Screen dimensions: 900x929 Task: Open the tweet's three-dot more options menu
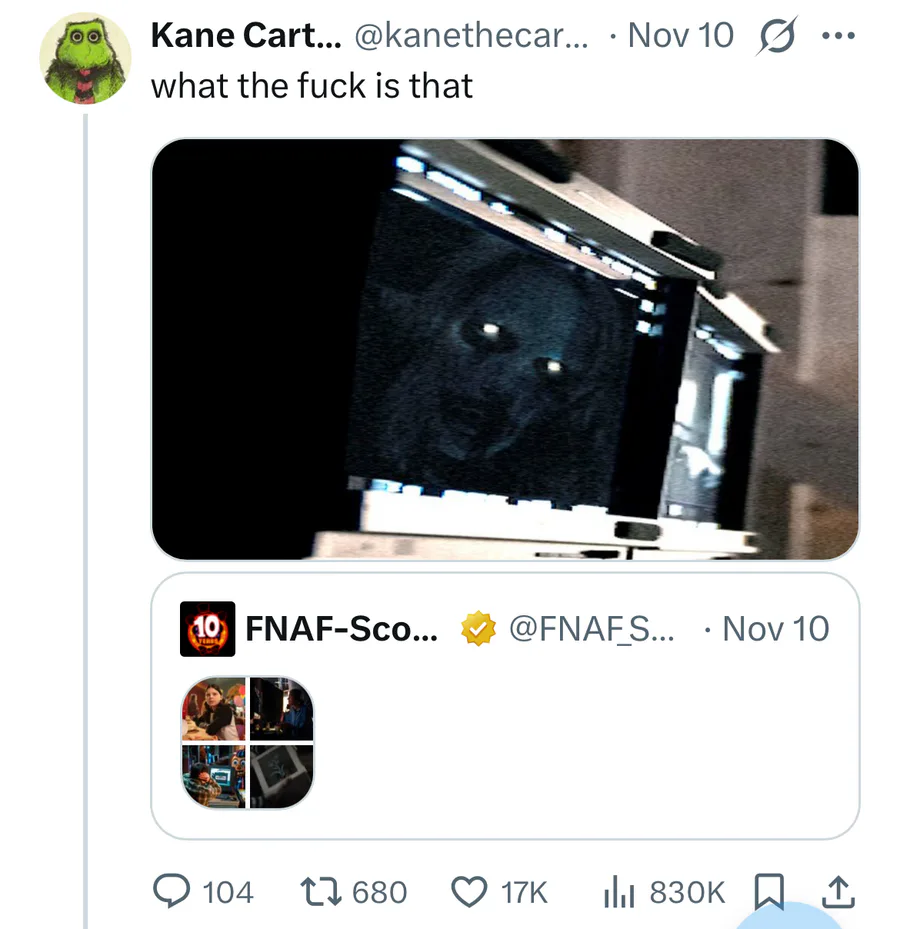[837, 37]
